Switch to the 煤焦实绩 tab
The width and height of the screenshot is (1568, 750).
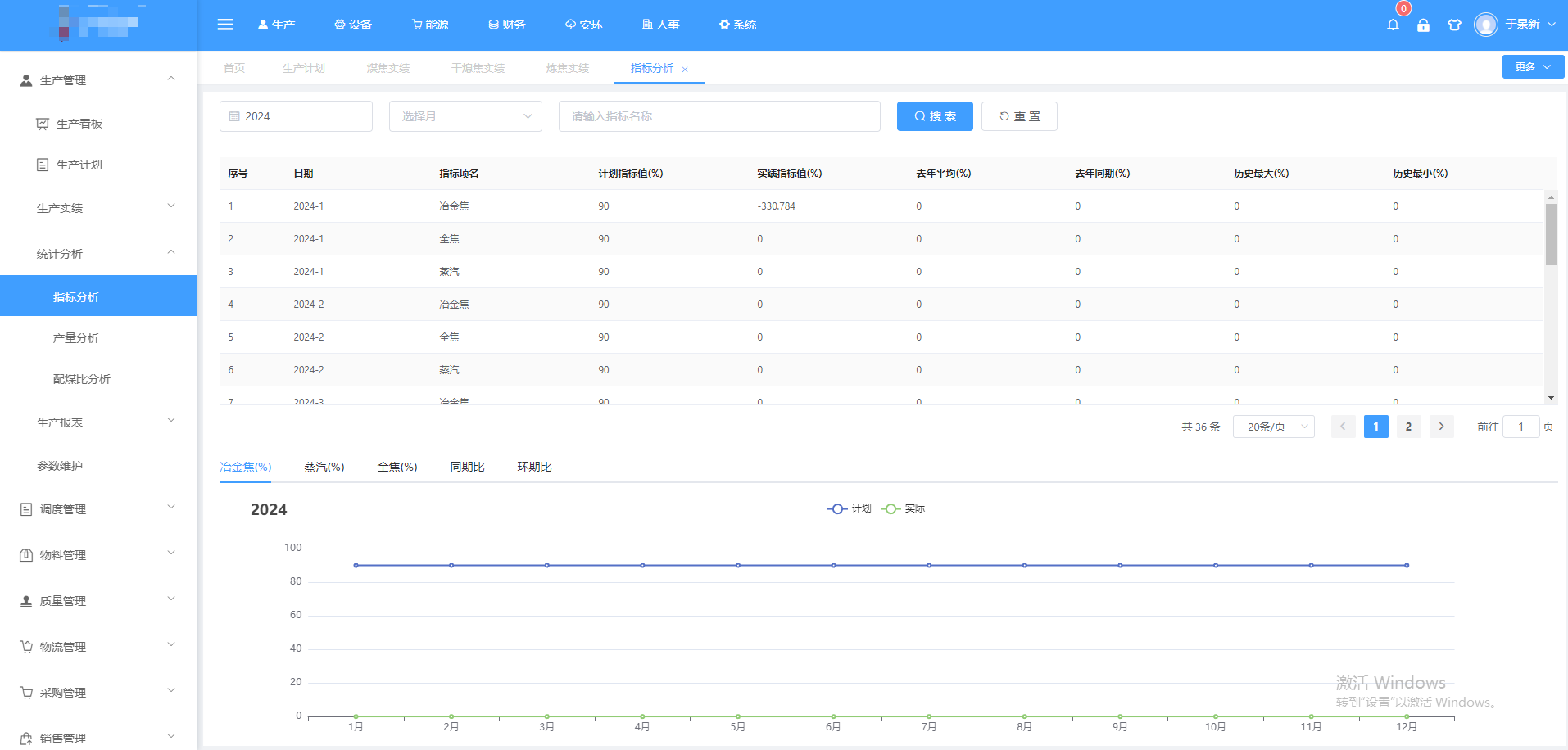pyautogui.click(x=388, y=68)
